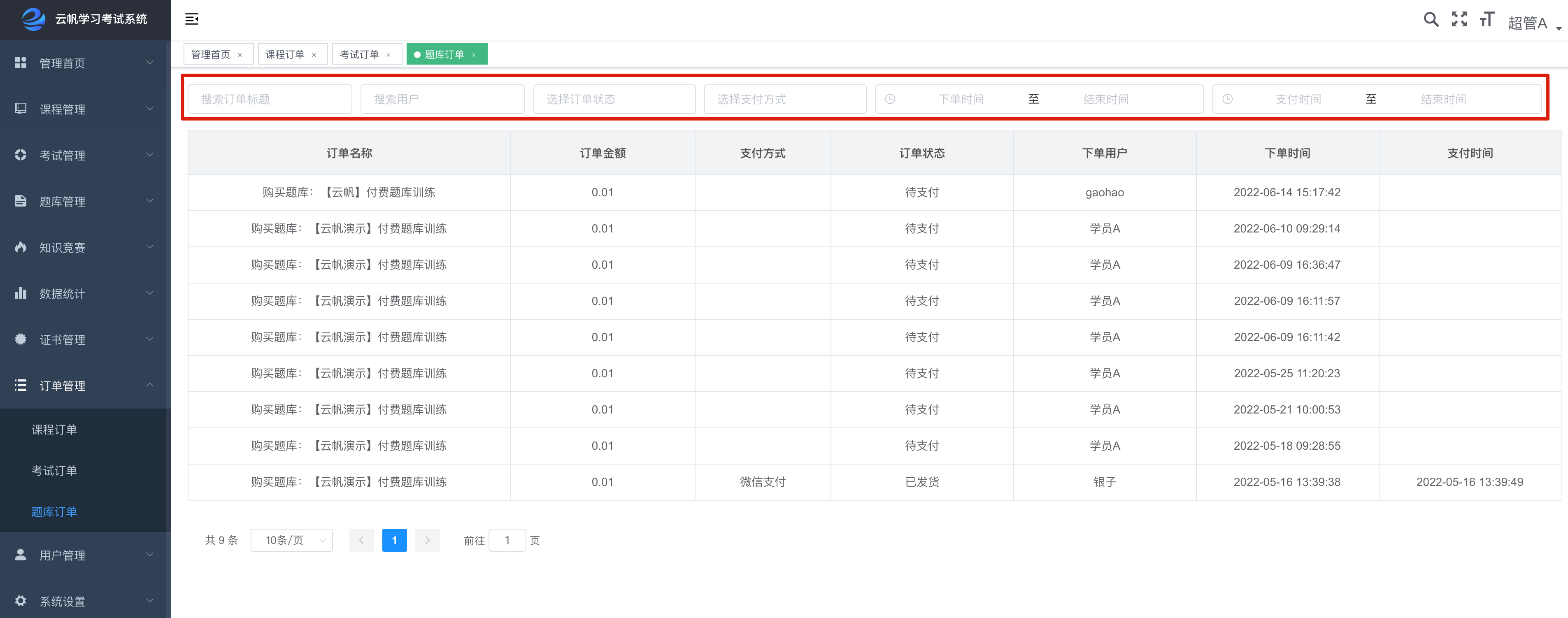Click the 管理首页 dashboard grid icon
Image resolution: width=1568 pixels, height=618 pixels.
(21, 63)
